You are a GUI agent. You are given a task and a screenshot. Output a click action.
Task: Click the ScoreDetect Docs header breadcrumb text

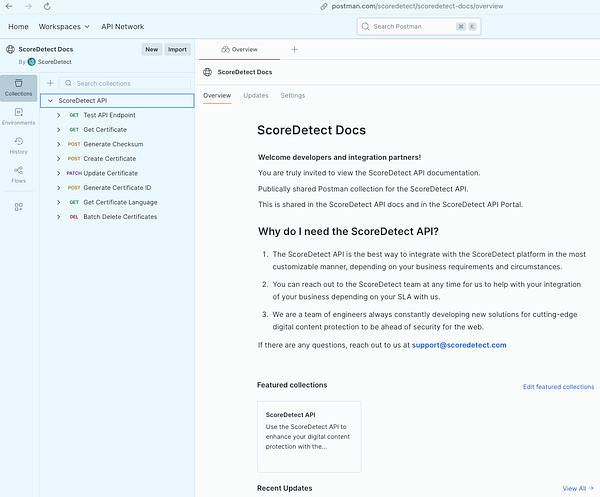click(245, 72)
